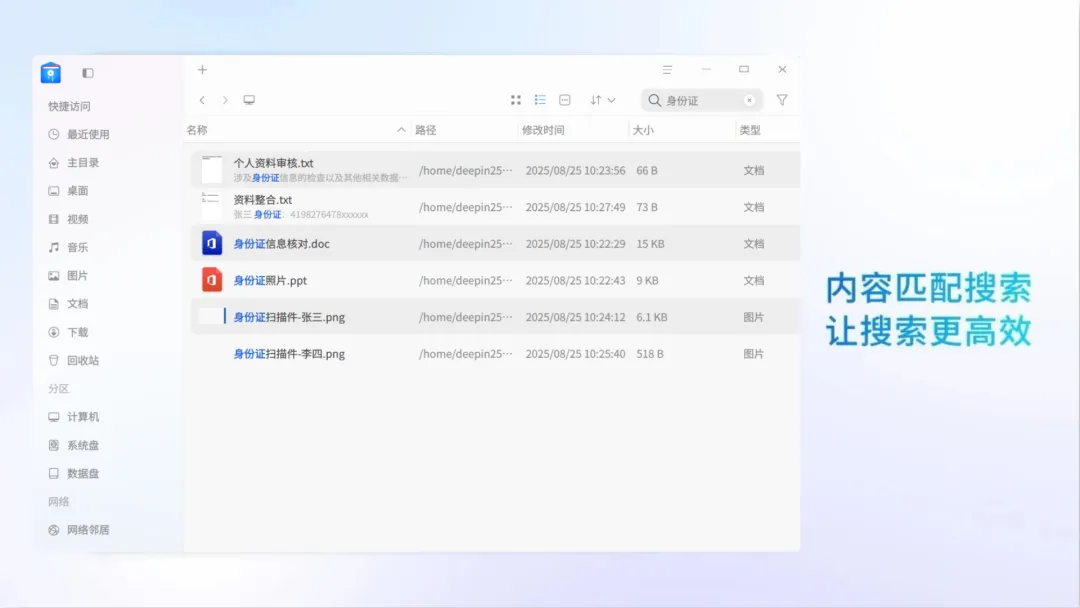Toggle name sort direction arrow
This screenshot has width=1080, height=608.
click(x=401, y=130)
